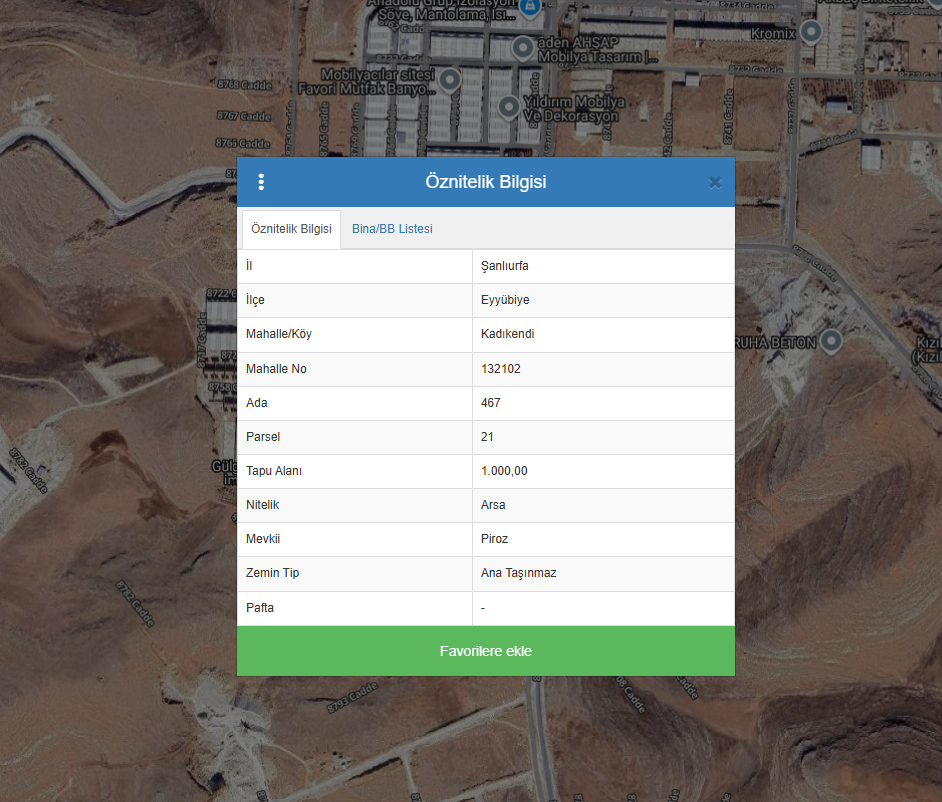The image size is (942, 802).
Task: Click the Anadolu Grup İzolasyon shopping marker
Action: (530, 7)
